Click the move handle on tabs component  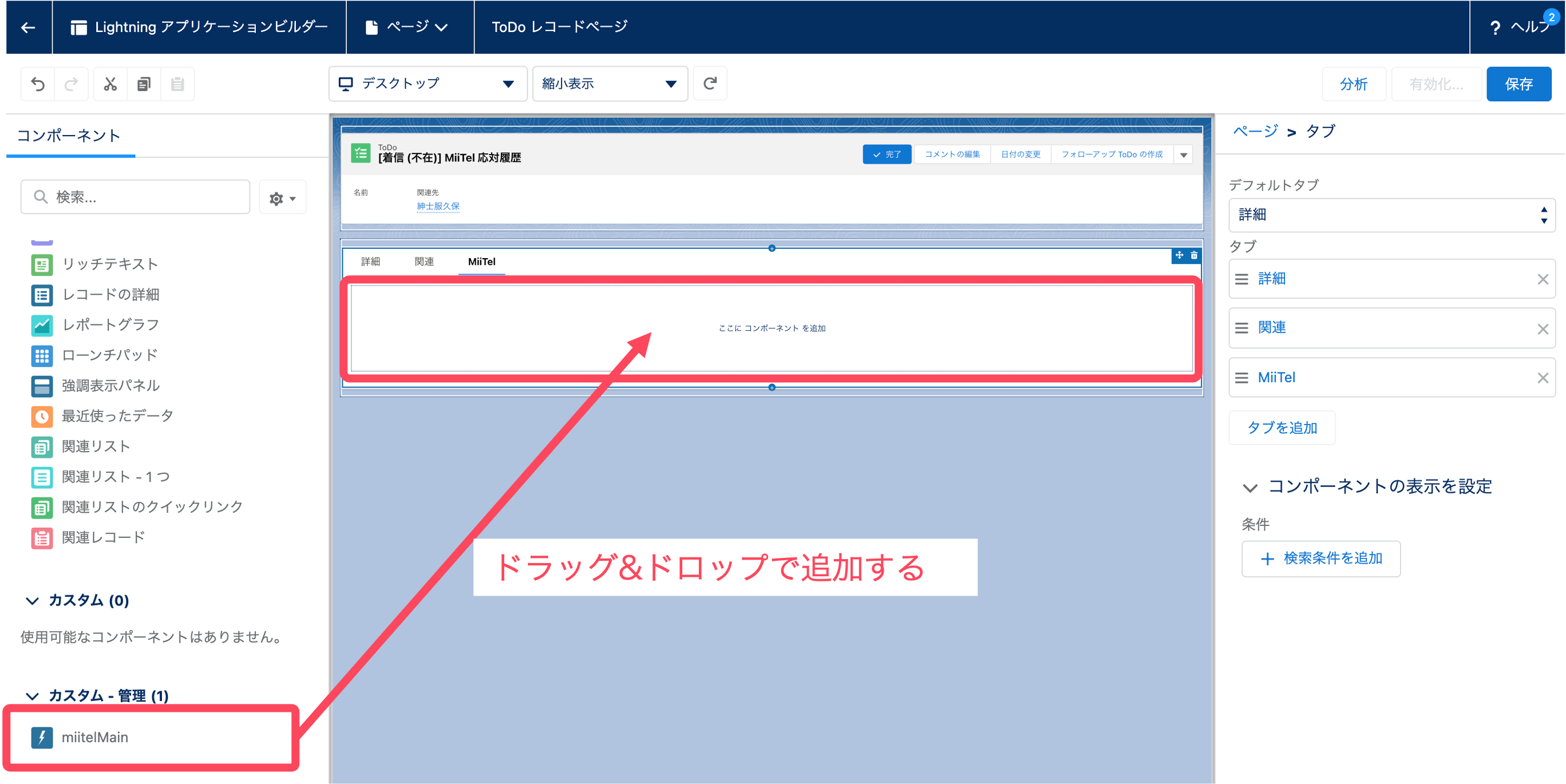[1179, 255]
